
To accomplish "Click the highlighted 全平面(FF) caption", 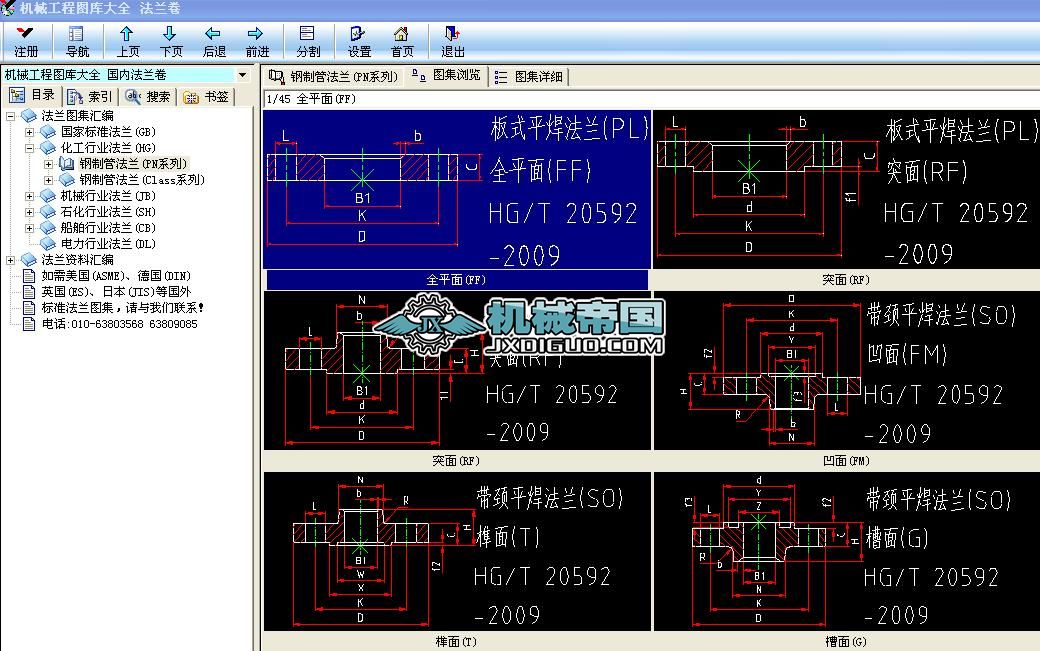I will click(457, 280).
